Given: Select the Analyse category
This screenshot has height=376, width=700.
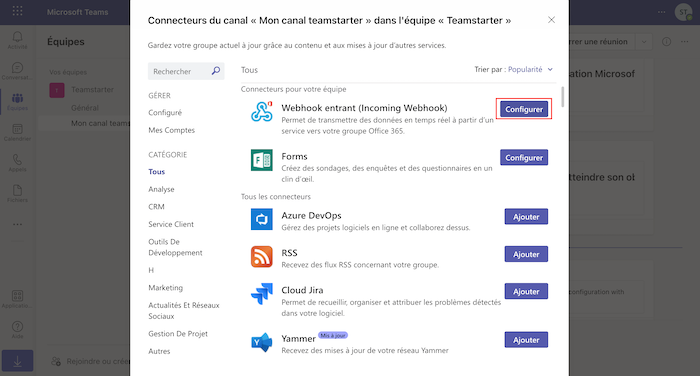Looking at the screenshot, I should 161,189.
